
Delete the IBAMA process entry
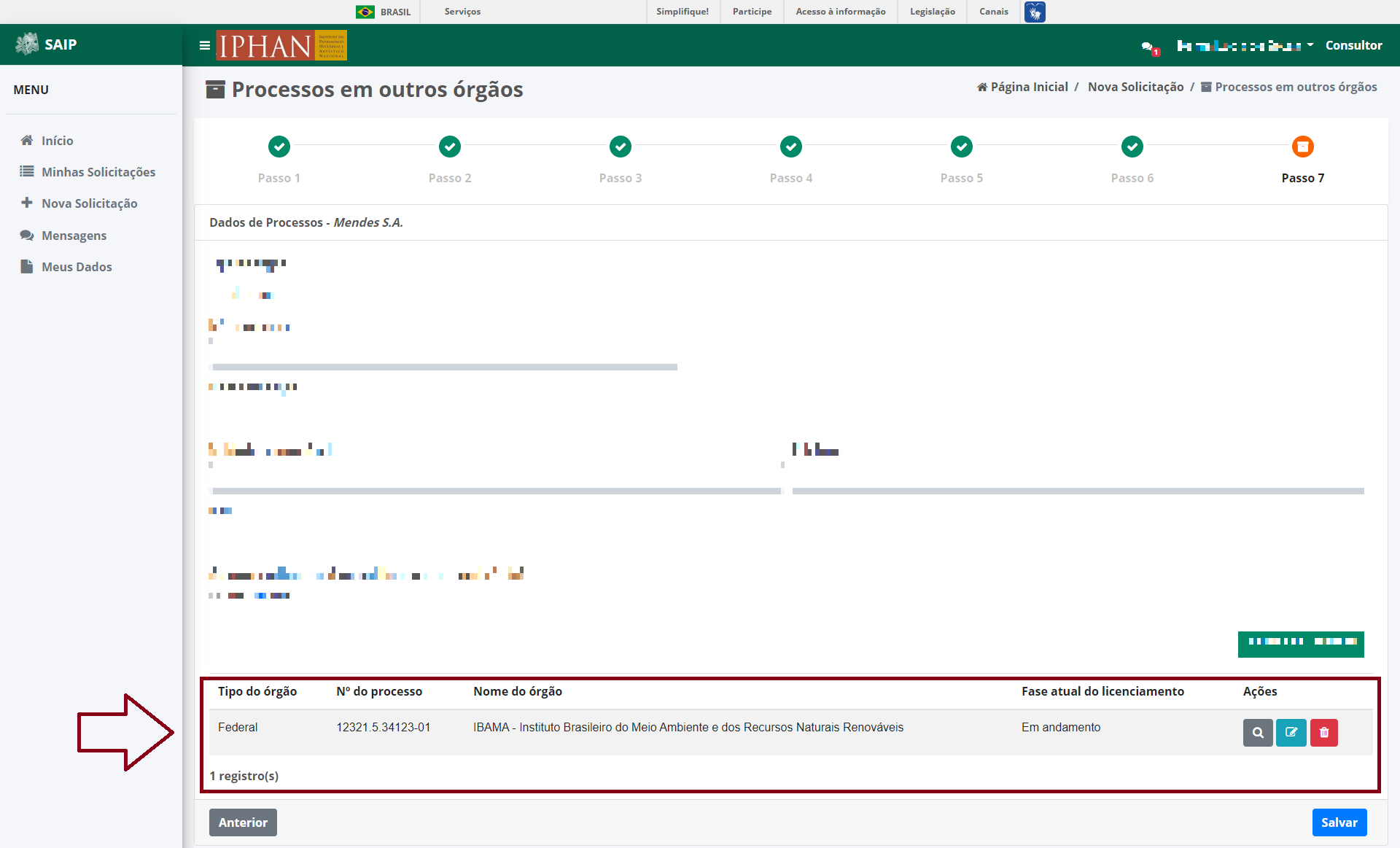1324,733
